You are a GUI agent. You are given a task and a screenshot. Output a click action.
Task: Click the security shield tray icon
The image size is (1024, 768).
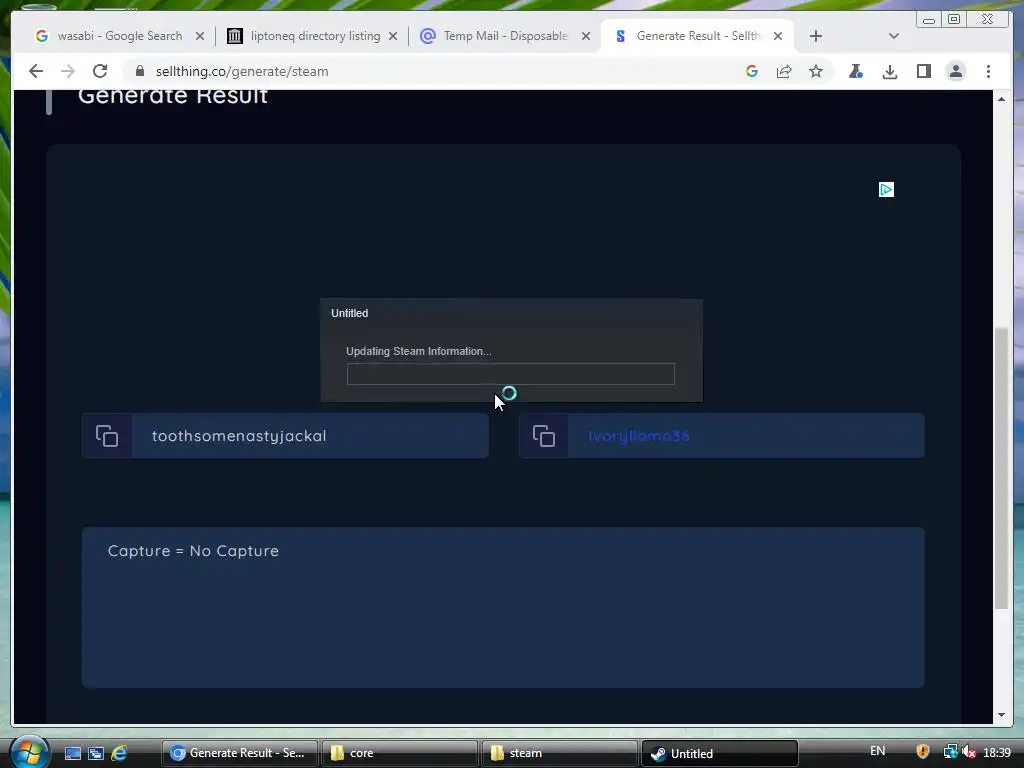pos(923,752)
